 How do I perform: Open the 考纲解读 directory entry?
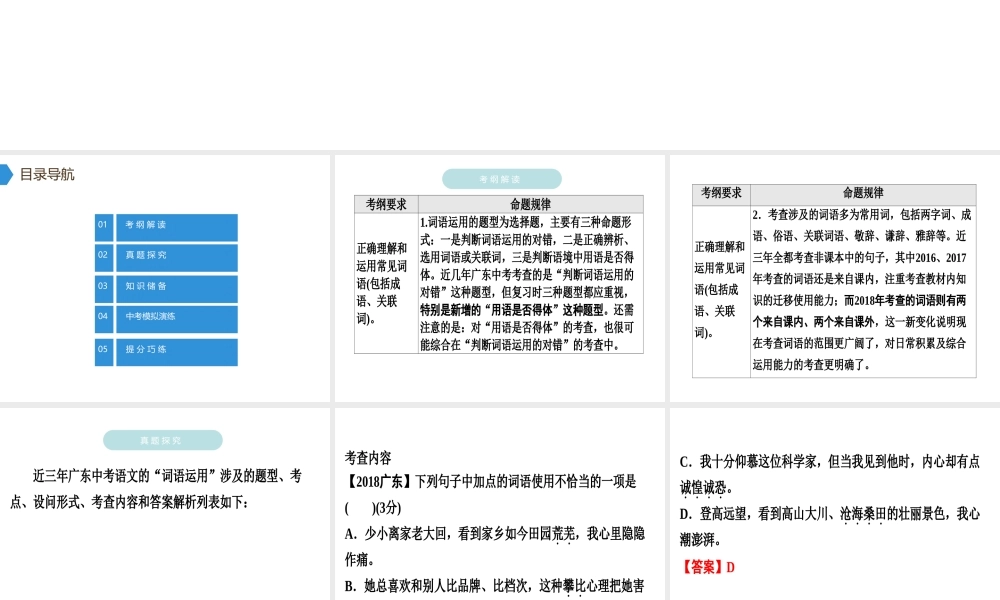177,227
